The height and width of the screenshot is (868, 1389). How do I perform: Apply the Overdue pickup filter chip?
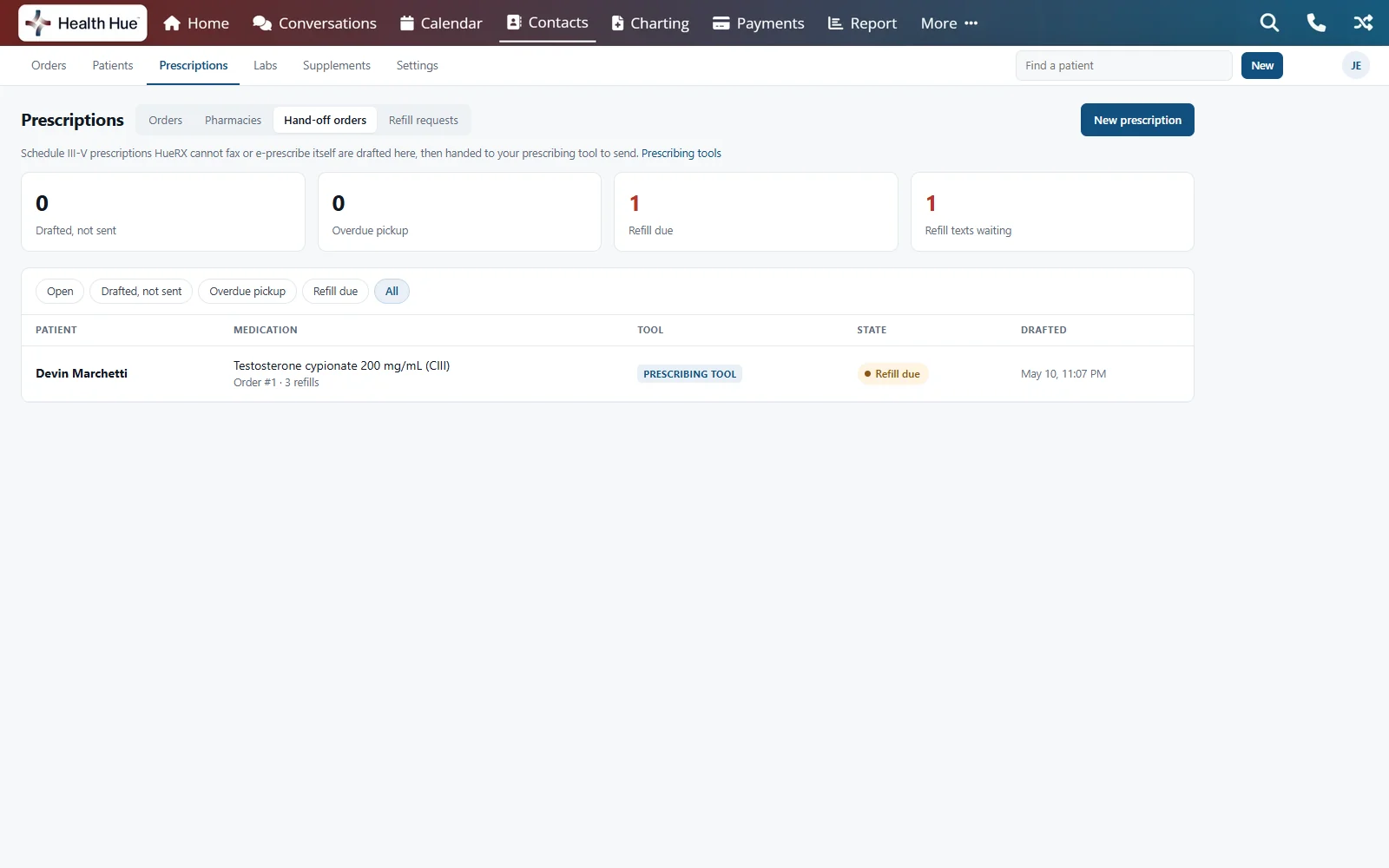[x=247, y=292]
